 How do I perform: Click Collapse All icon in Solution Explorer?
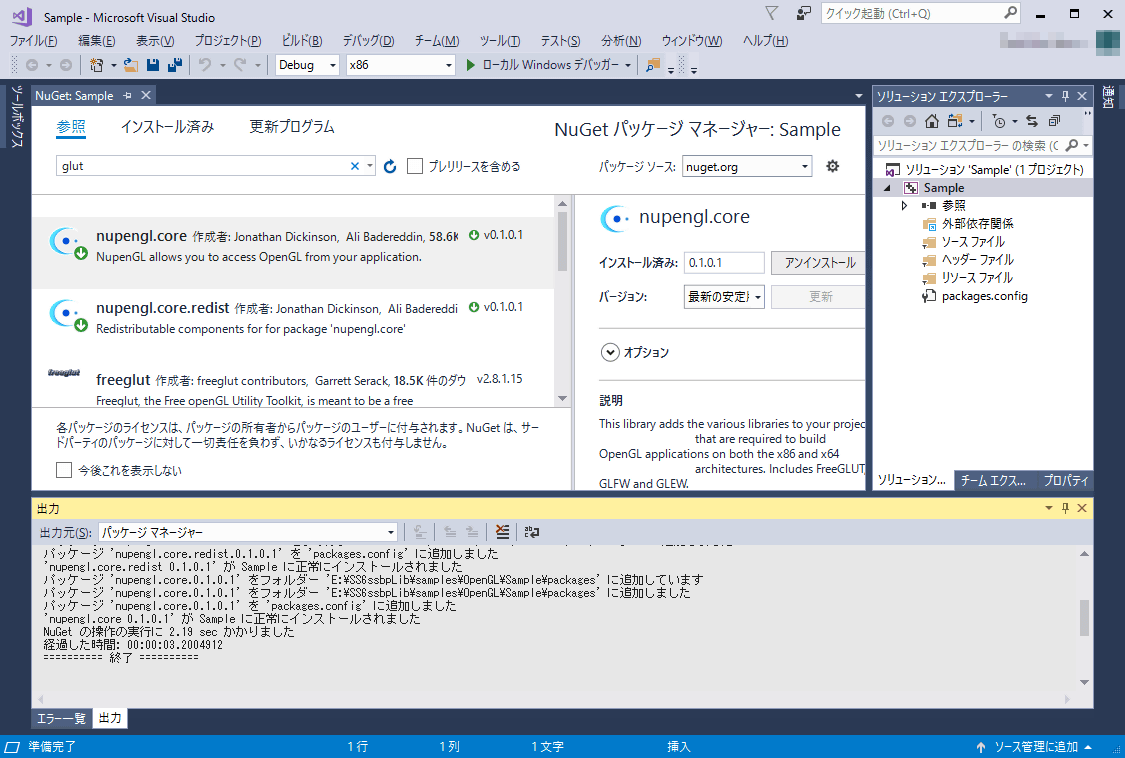pos(1054,121)
